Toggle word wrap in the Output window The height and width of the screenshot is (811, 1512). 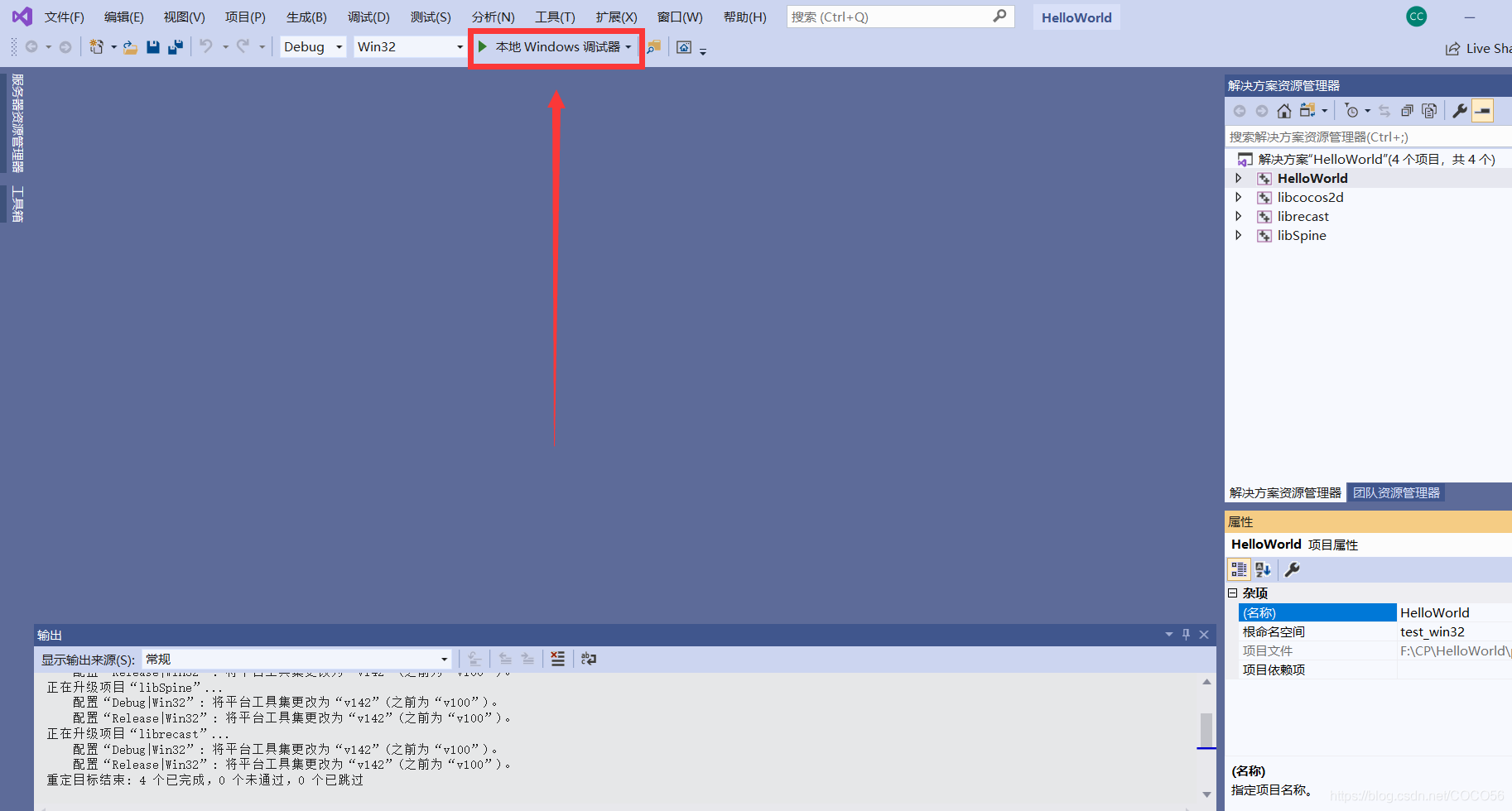[588, 659]
